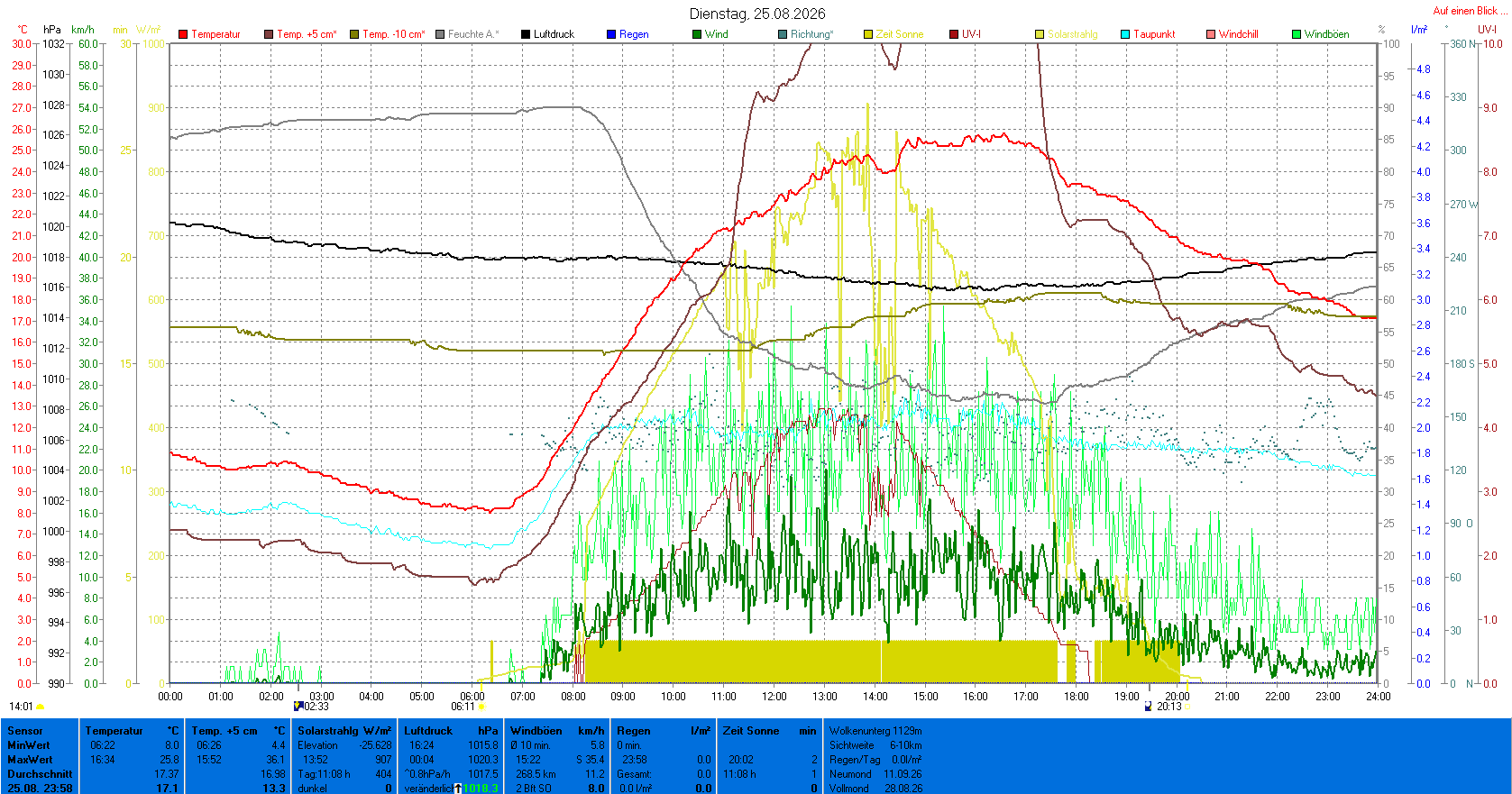Click the 'veränderlich' pressure tendency text
Screen dimensions: 1512x794
[428, 789]
